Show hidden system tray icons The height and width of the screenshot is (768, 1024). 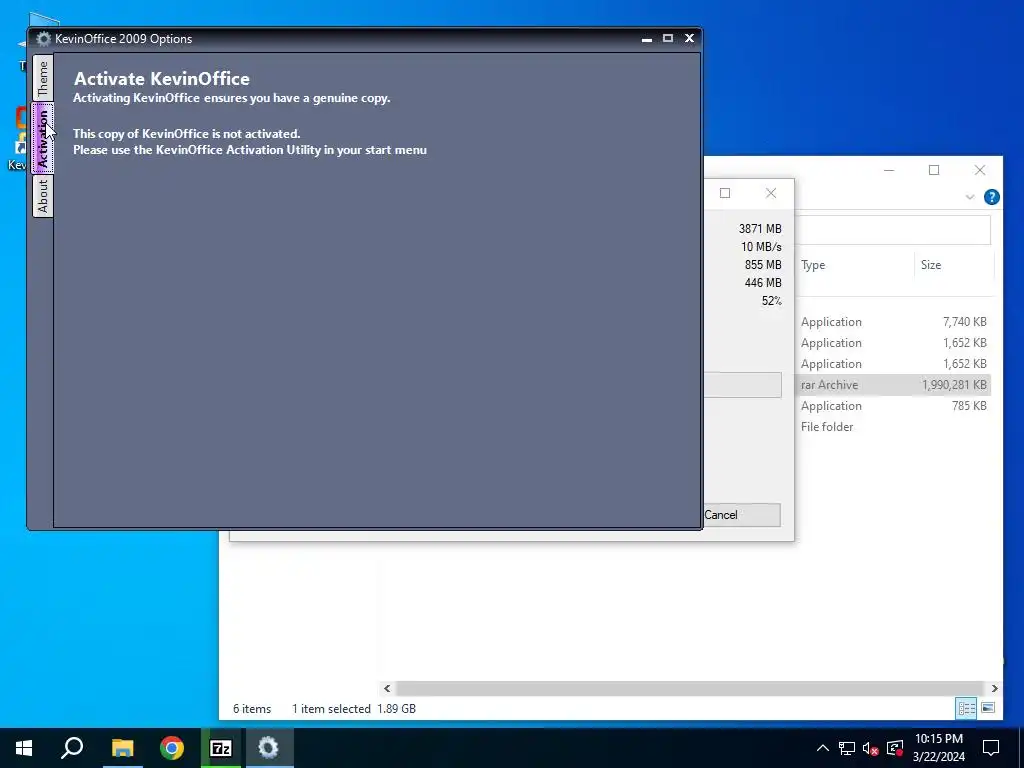tap(823, 748)
